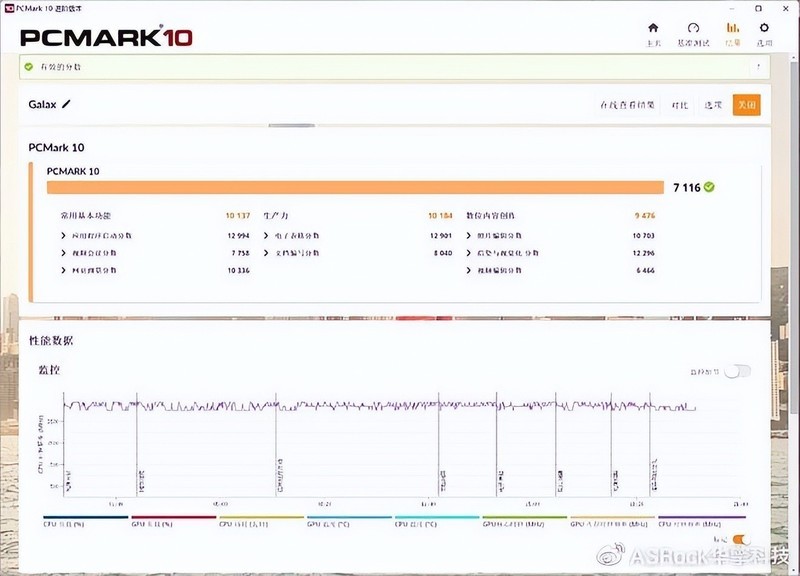
Task: Click the Options button beside Compare
Action: (713, 105)
